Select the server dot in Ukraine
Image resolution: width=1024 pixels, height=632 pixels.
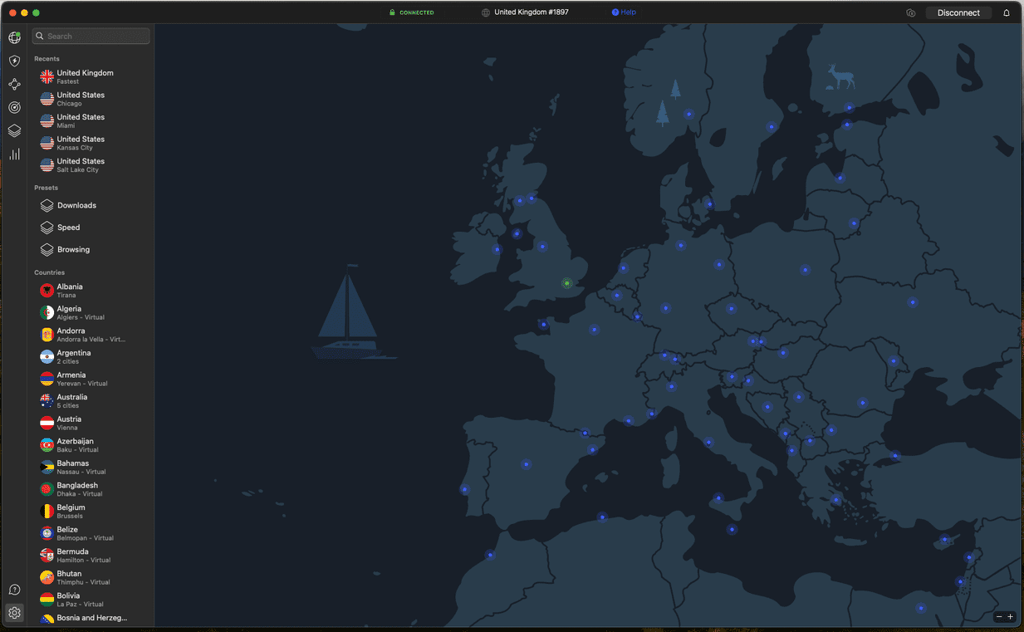pyautogui.click(x=912, y=302)
